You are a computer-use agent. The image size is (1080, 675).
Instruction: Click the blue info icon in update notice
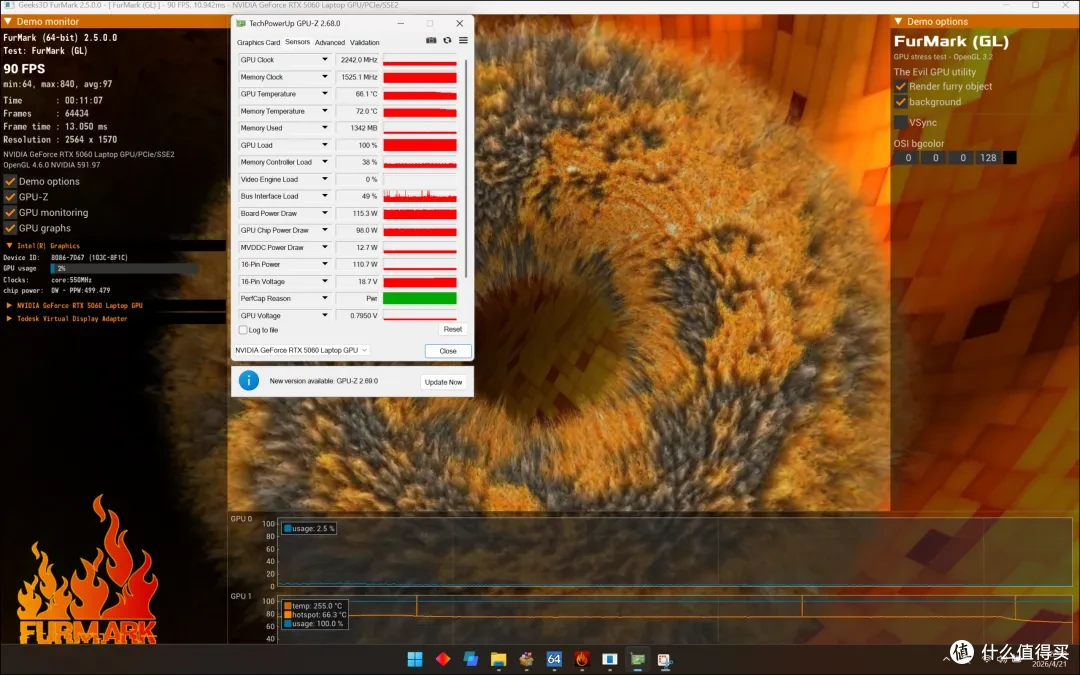pos(249,380)
